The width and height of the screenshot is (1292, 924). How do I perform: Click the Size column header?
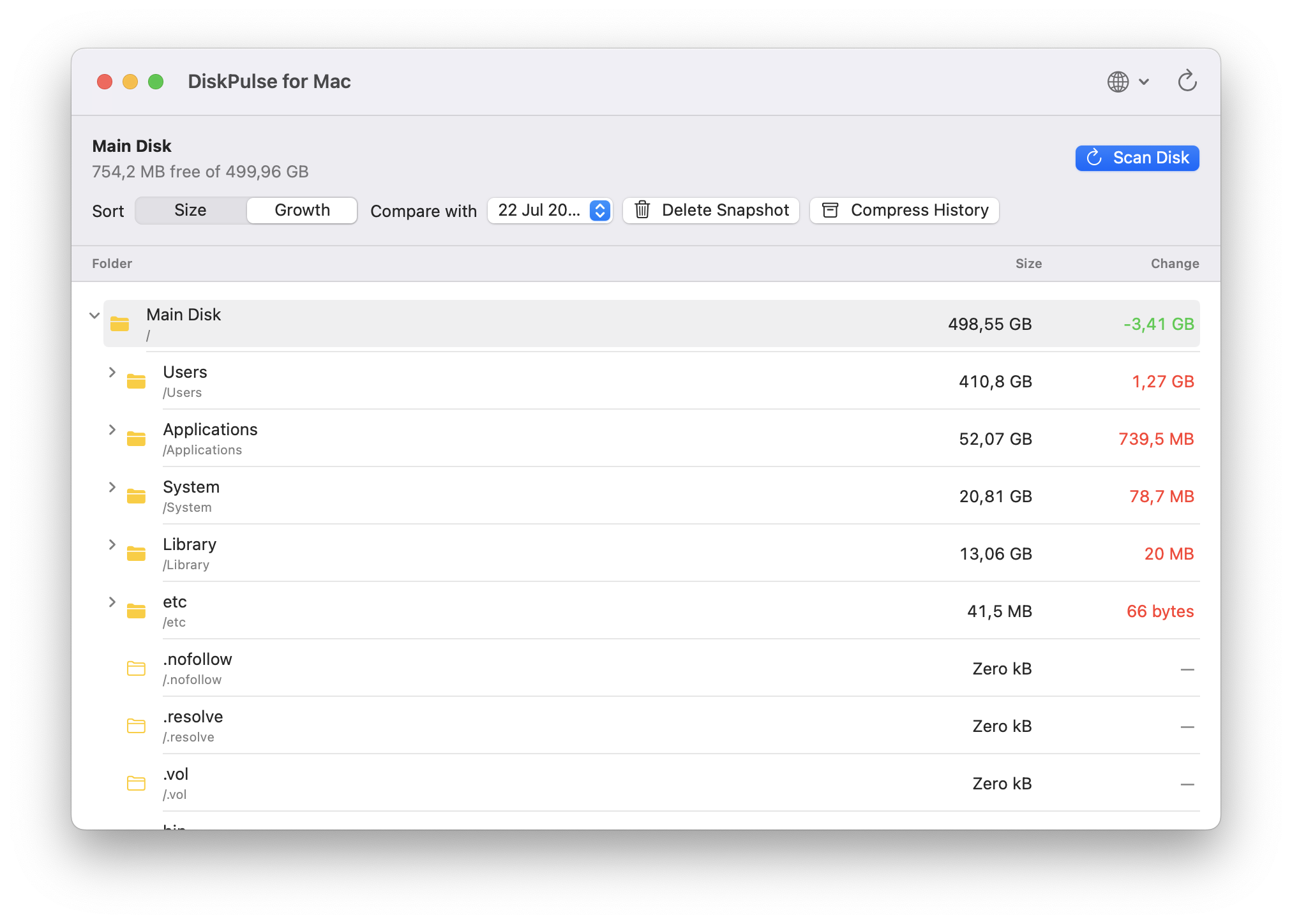pyautogui.click(x=1028, y=264)
